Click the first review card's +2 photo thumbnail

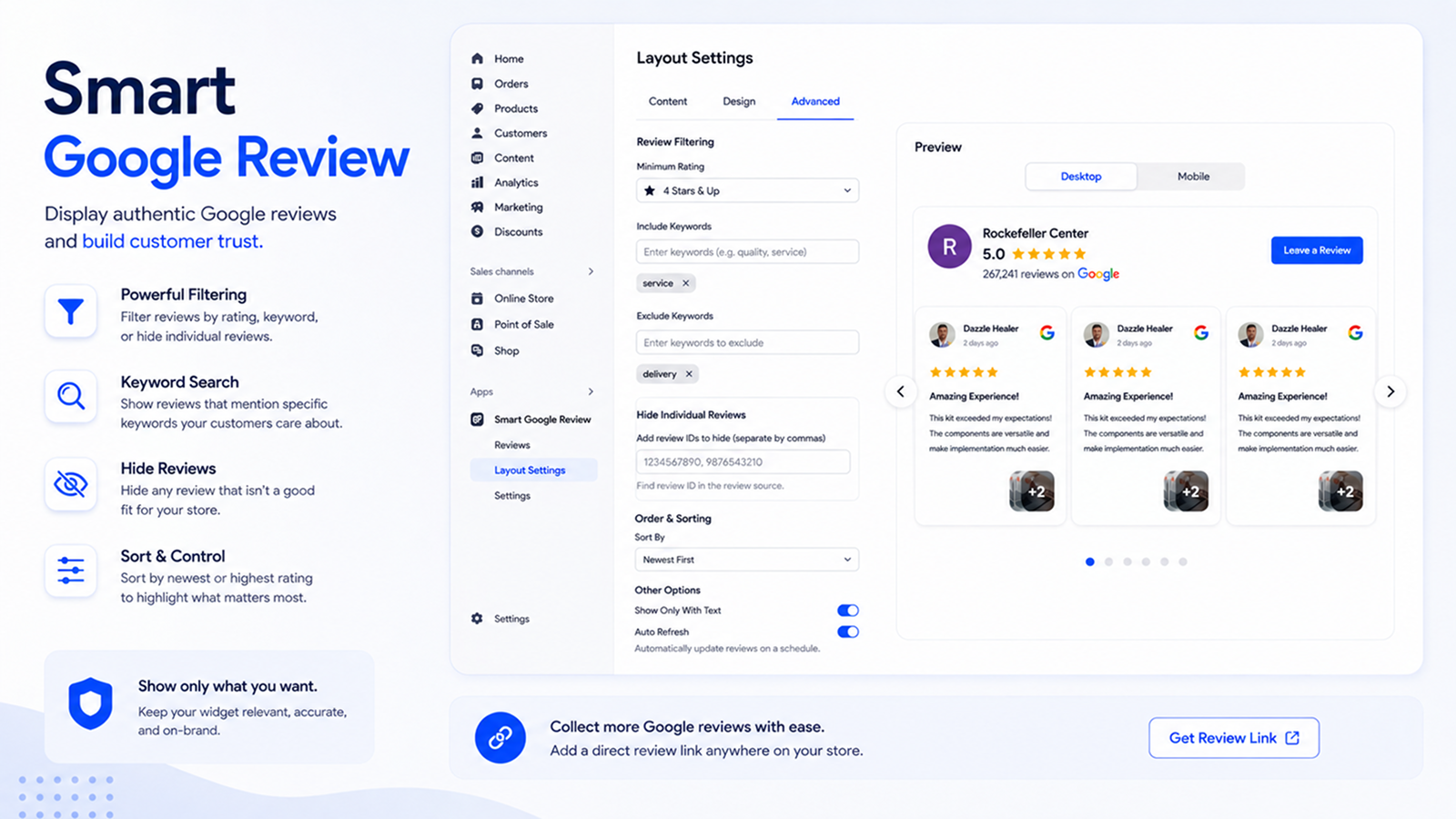[x=1032, y=491]
